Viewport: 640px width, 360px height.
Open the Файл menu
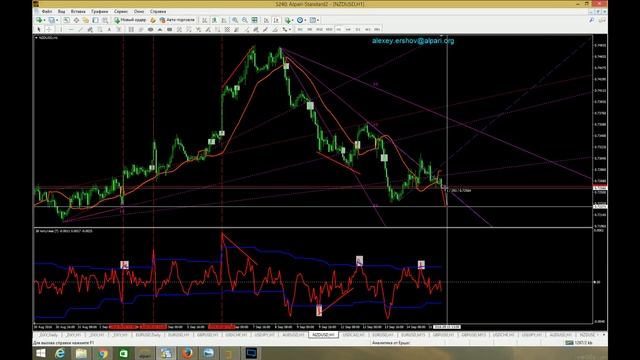(x=47, y=11)
